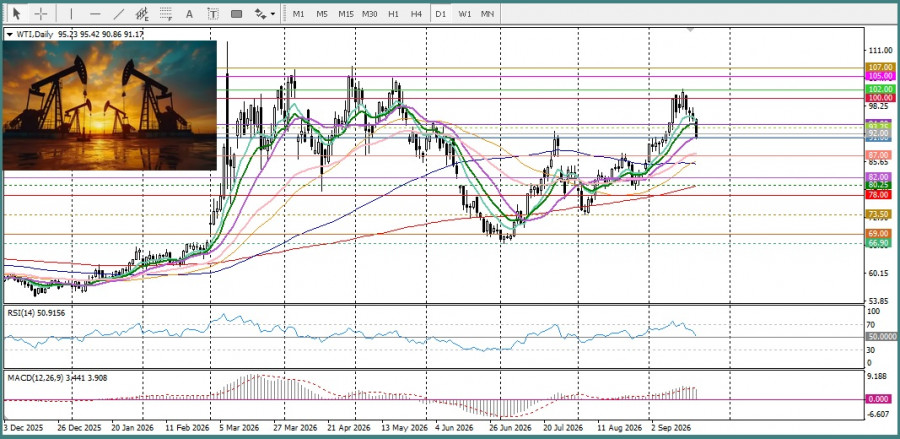Image resolution: width=900 pixels, height=439 pixels.
Task: Switch to the M5 timeframe
Action: (322, 13)
